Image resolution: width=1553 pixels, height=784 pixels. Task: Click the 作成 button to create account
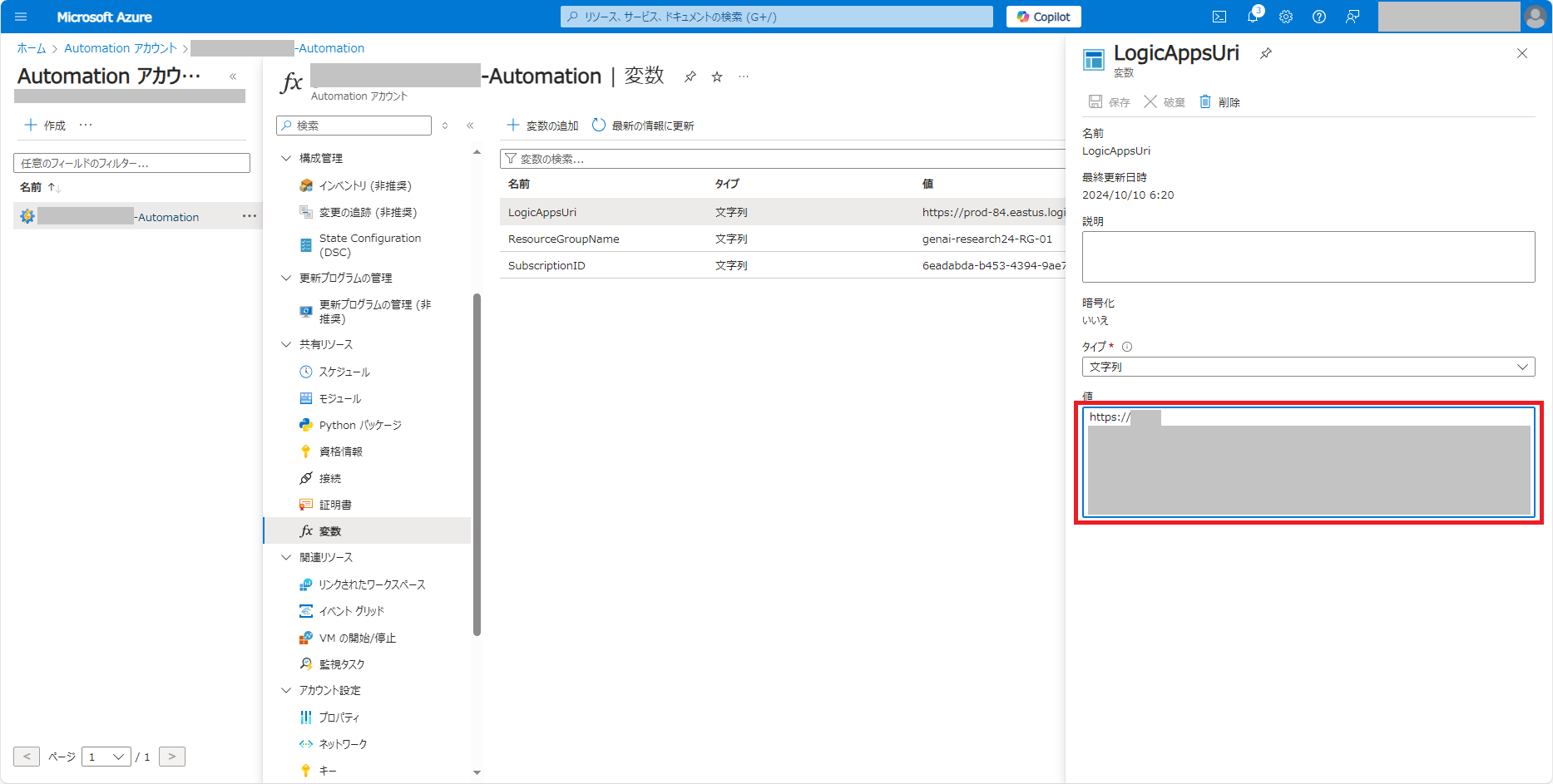click(x=48, y=125)
